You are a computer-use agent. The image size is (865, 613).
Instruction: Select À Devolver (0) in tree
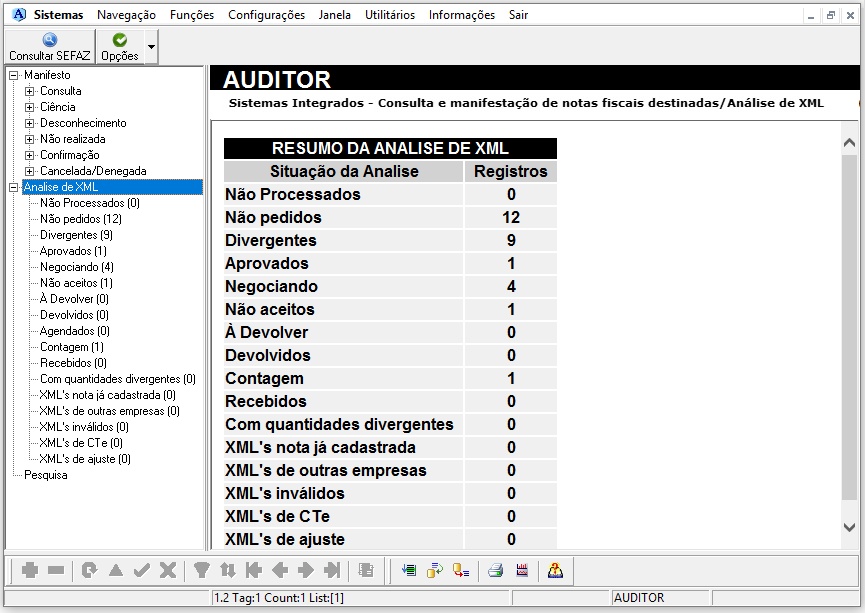tap(74, 299)
